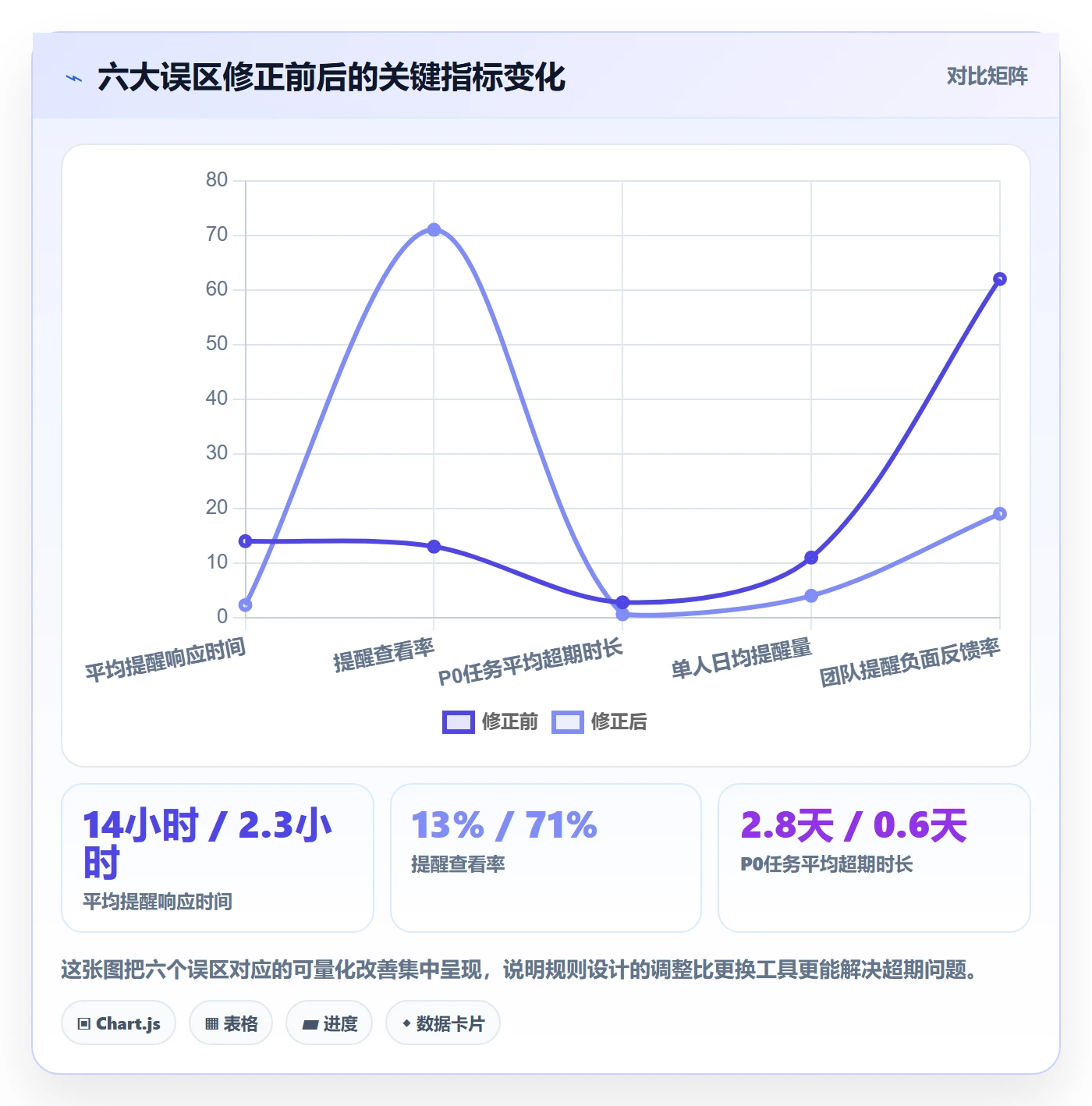Image resolution: width=1092 pixels, height=1106 pixels.
Task: Toggle the 修正后 legend color swatch
Action: 567,722
